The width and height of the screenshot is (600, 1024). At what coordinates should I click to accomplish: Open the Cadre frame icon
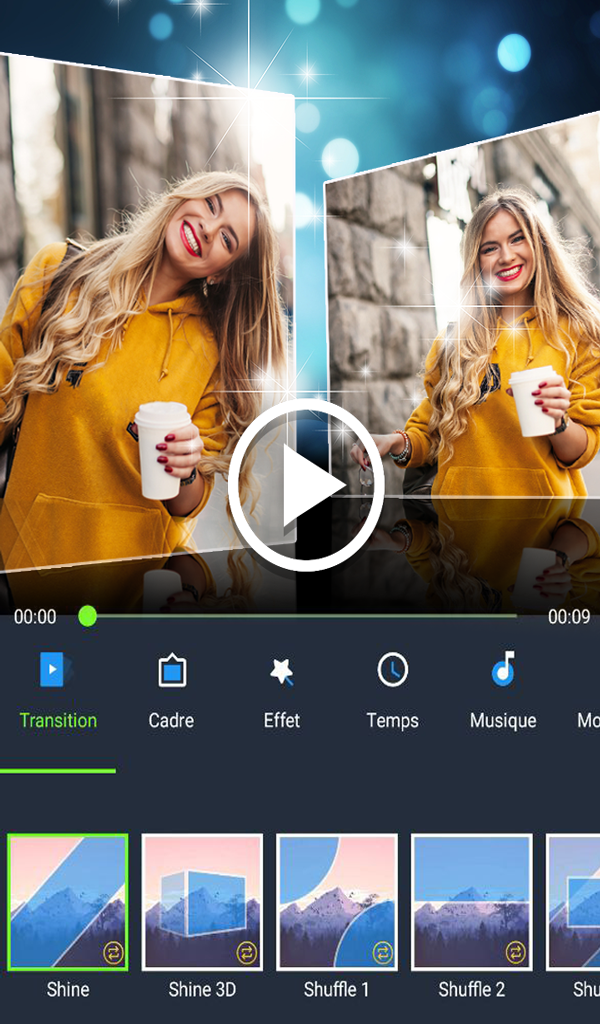172,670
